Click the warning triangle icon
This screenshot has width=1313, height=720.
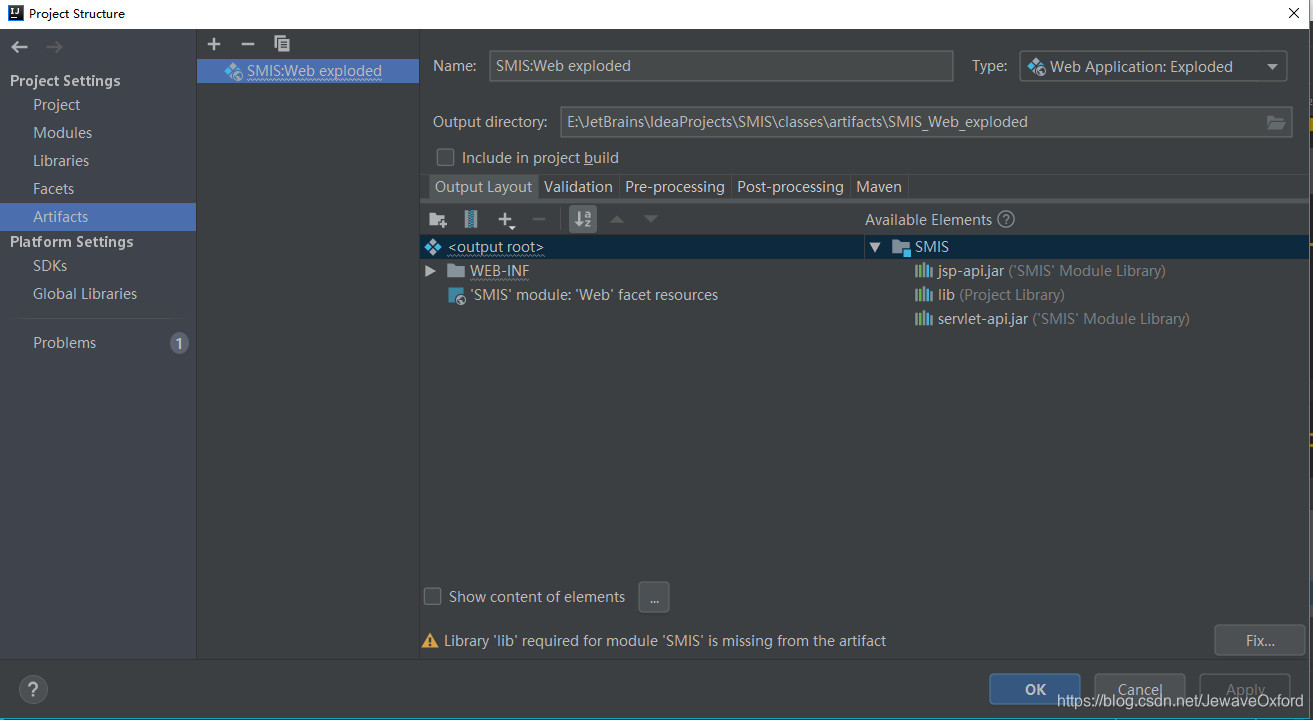430,641
